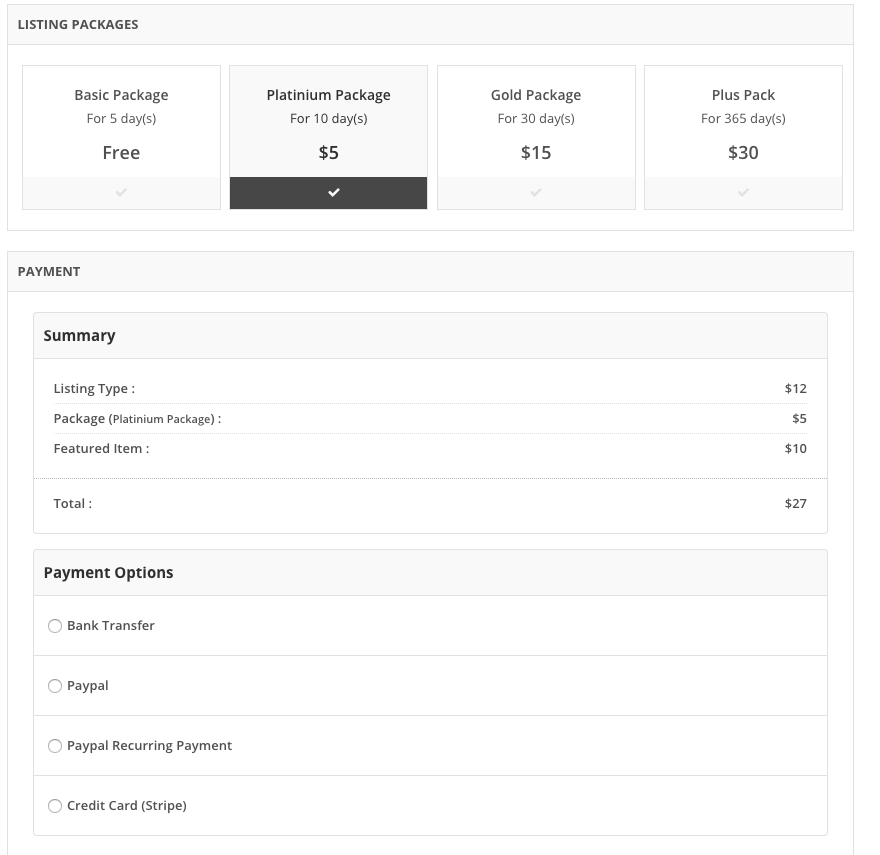Click the Plus Pack title text
880x855 pixels.
coord(743,95)
